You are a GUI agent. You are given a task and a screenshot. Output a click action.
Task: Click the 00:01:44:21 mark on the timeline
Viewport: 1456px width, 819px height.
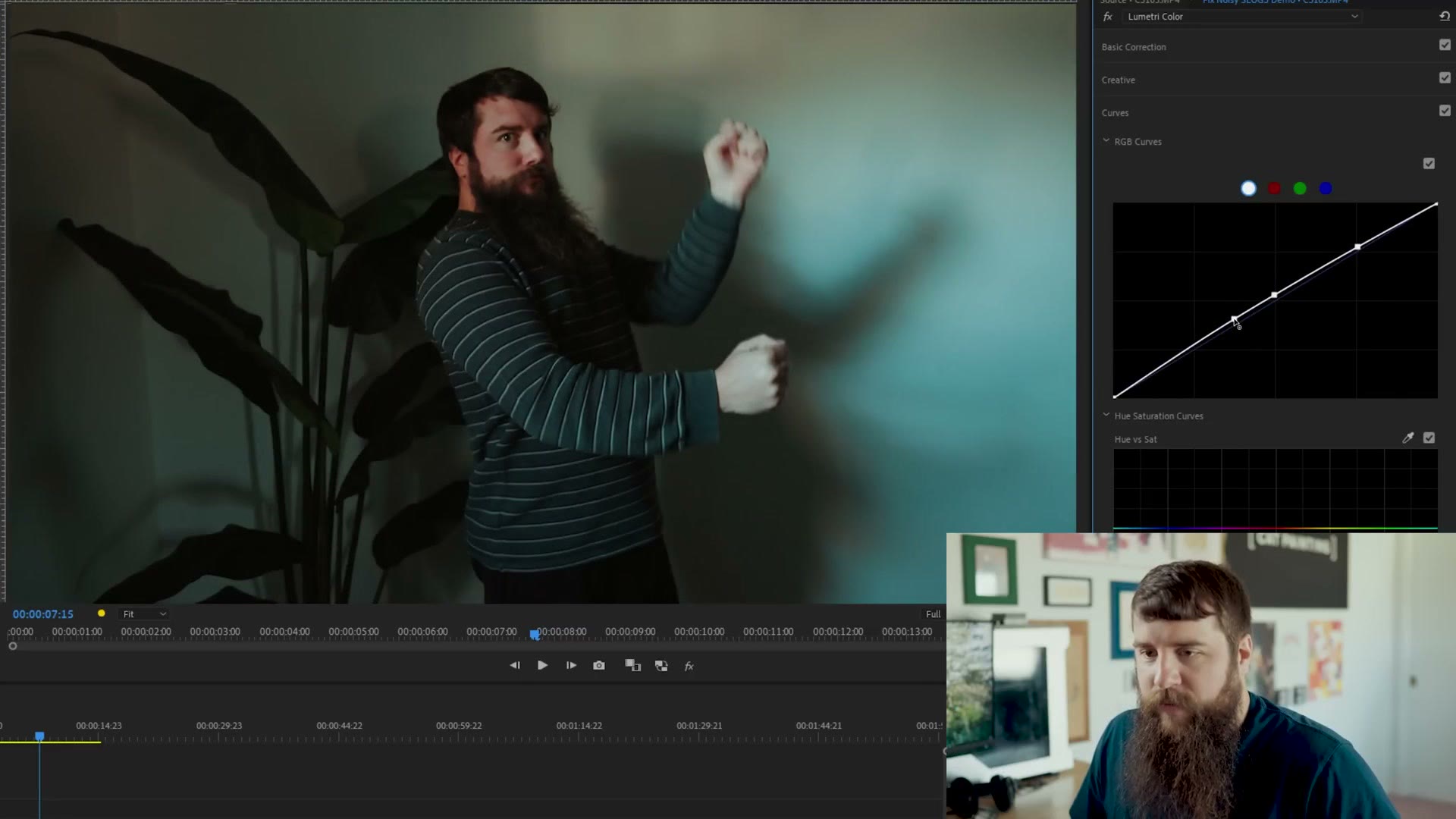coord(820,726)
